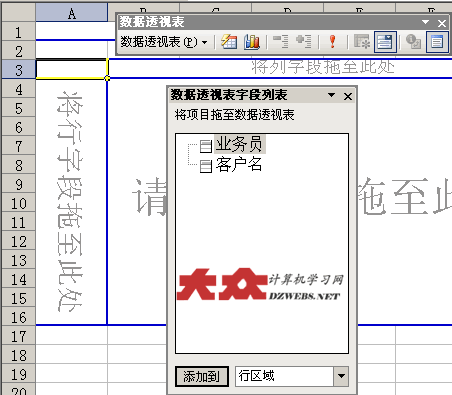The width and height of the screenshot is (452, 395).
Task: Select column A header
Action: click(71, 13)
